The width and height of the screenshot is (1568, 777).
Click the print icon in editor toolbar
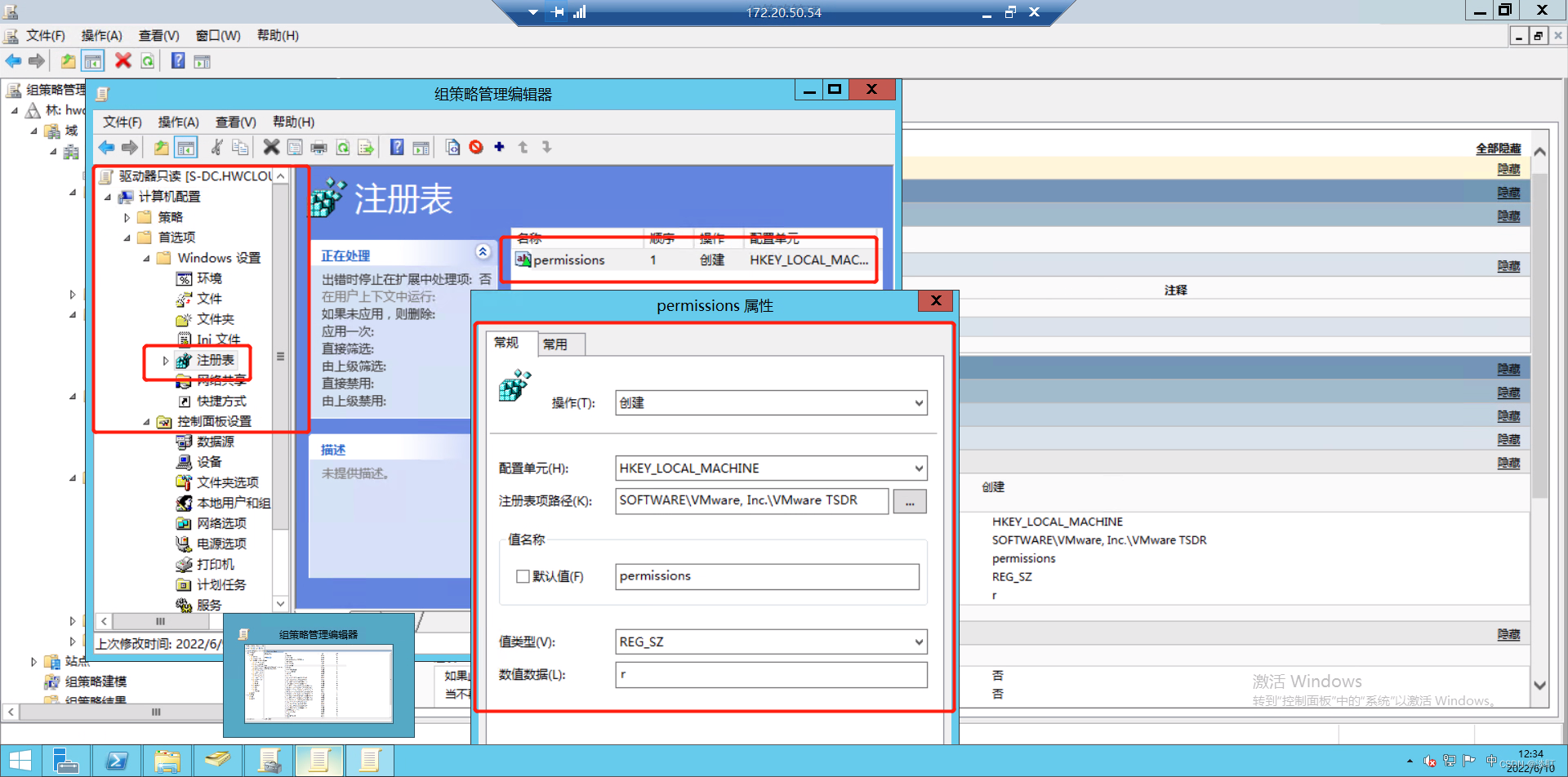[318, 147]
